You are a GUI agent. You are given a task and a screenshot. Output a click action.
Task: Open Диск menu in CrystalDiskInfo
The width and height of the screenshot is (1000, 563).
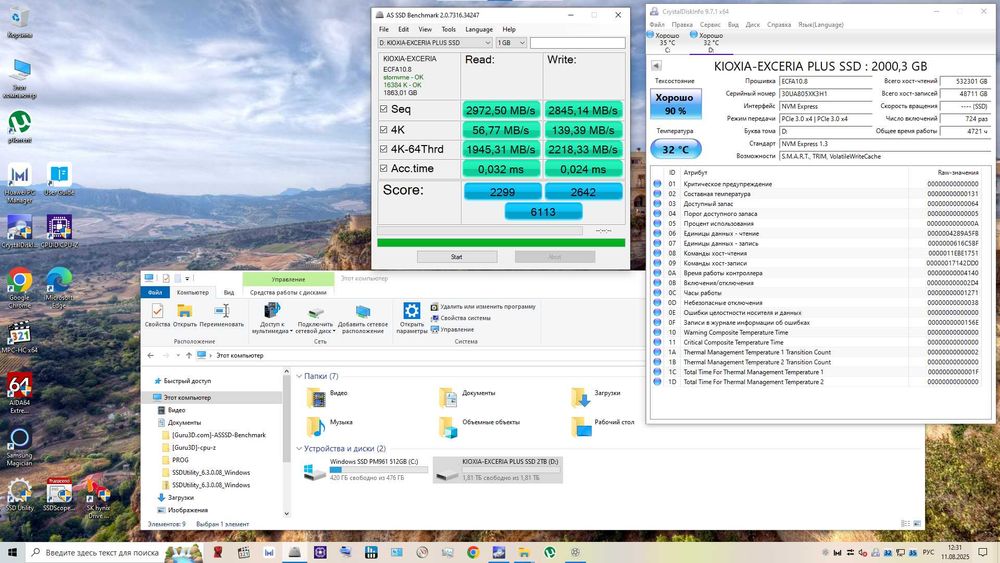(753, 25)
